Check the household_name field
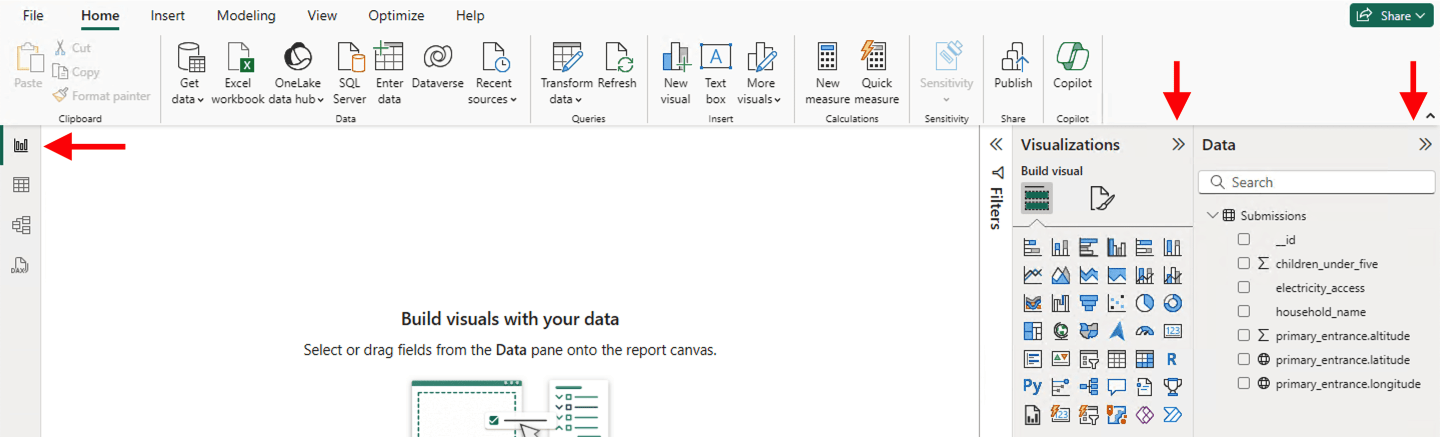The image size is (1440, 437). click(x=1244, y=312)
